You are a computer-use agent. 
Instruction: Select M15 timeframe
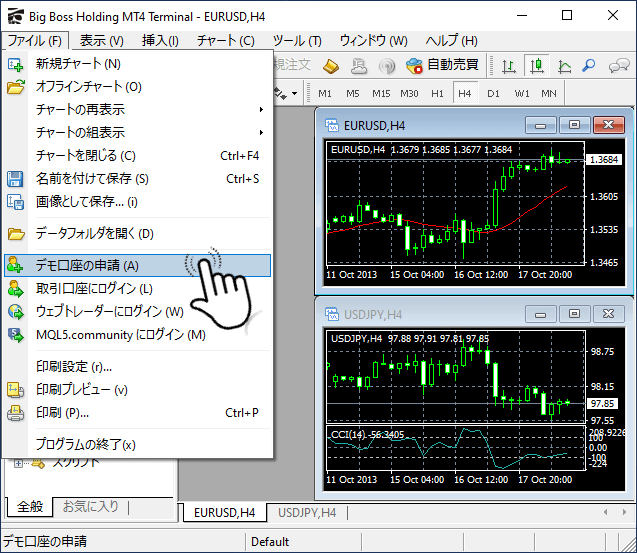[x=381, y=94]
